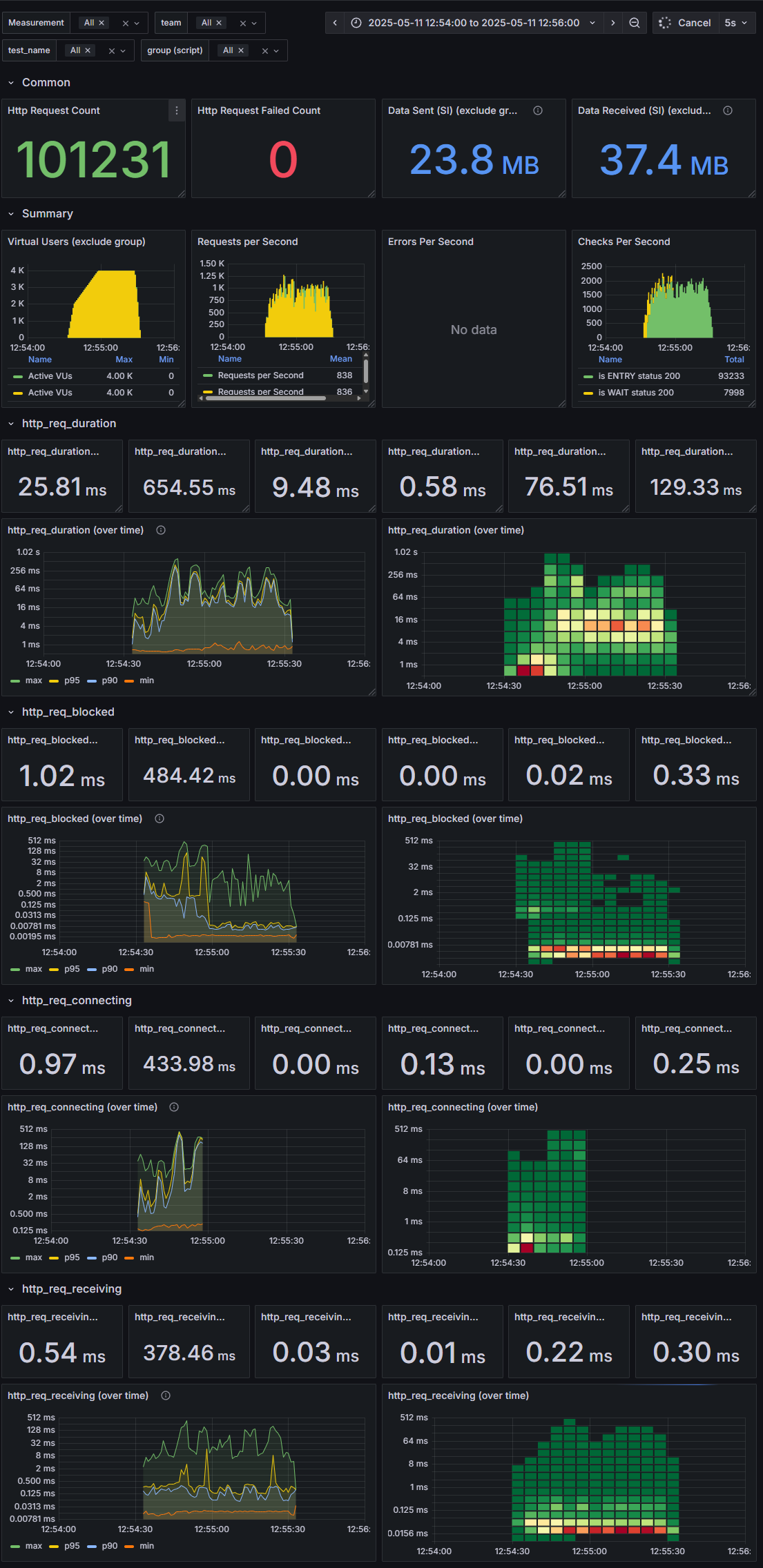Viewport: 763px width, 1568px height.
Task: Go to previous time range arrow
Action: [x=335, y=23]
